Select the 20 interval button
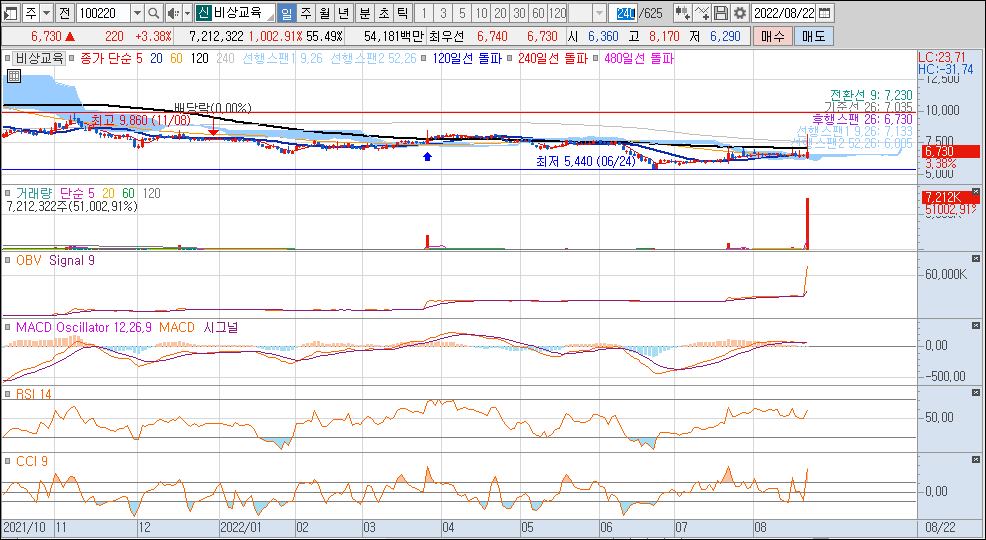 [x=500, y=13]
